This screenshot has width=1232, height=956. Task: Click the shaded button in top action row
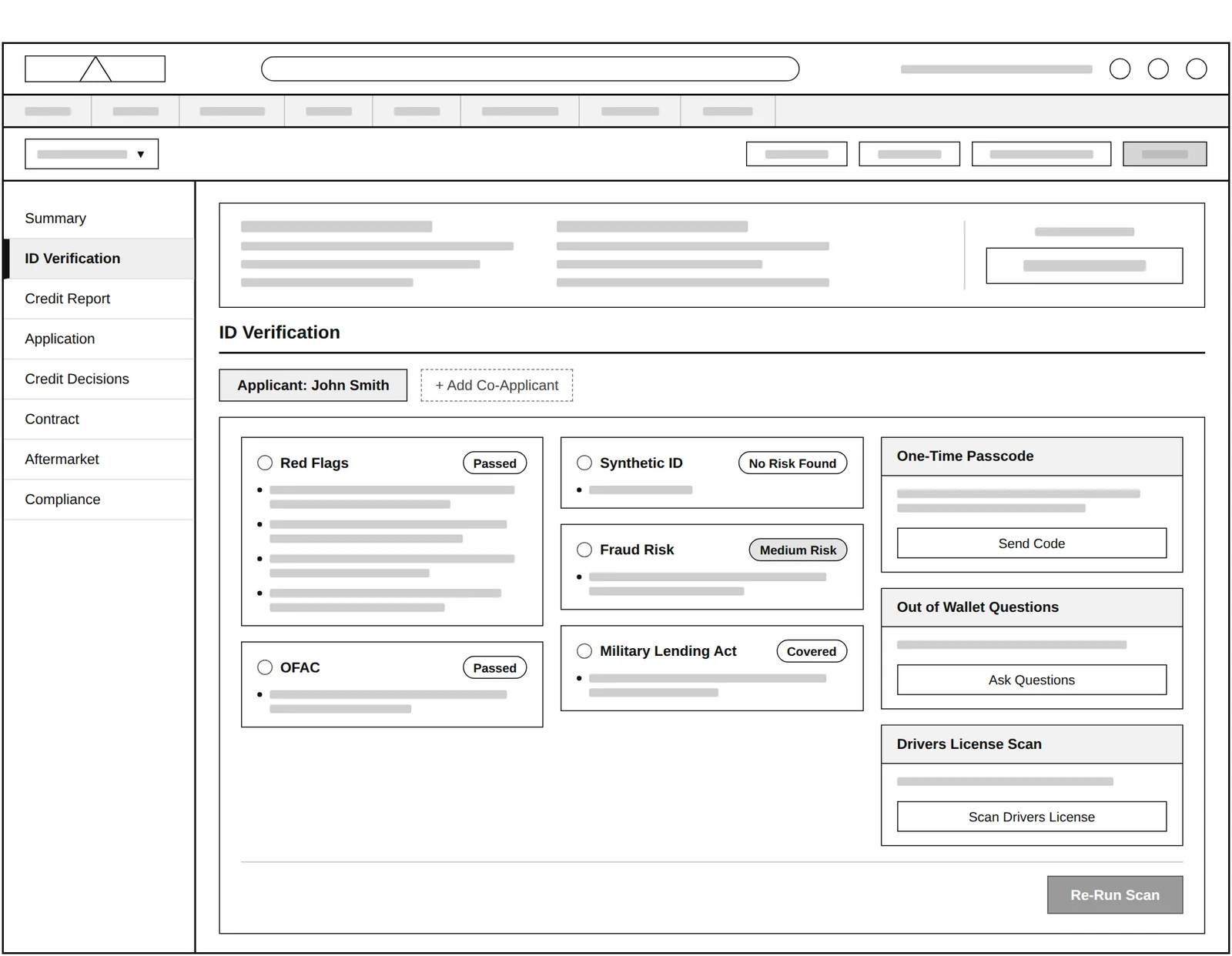point(1165,154)
